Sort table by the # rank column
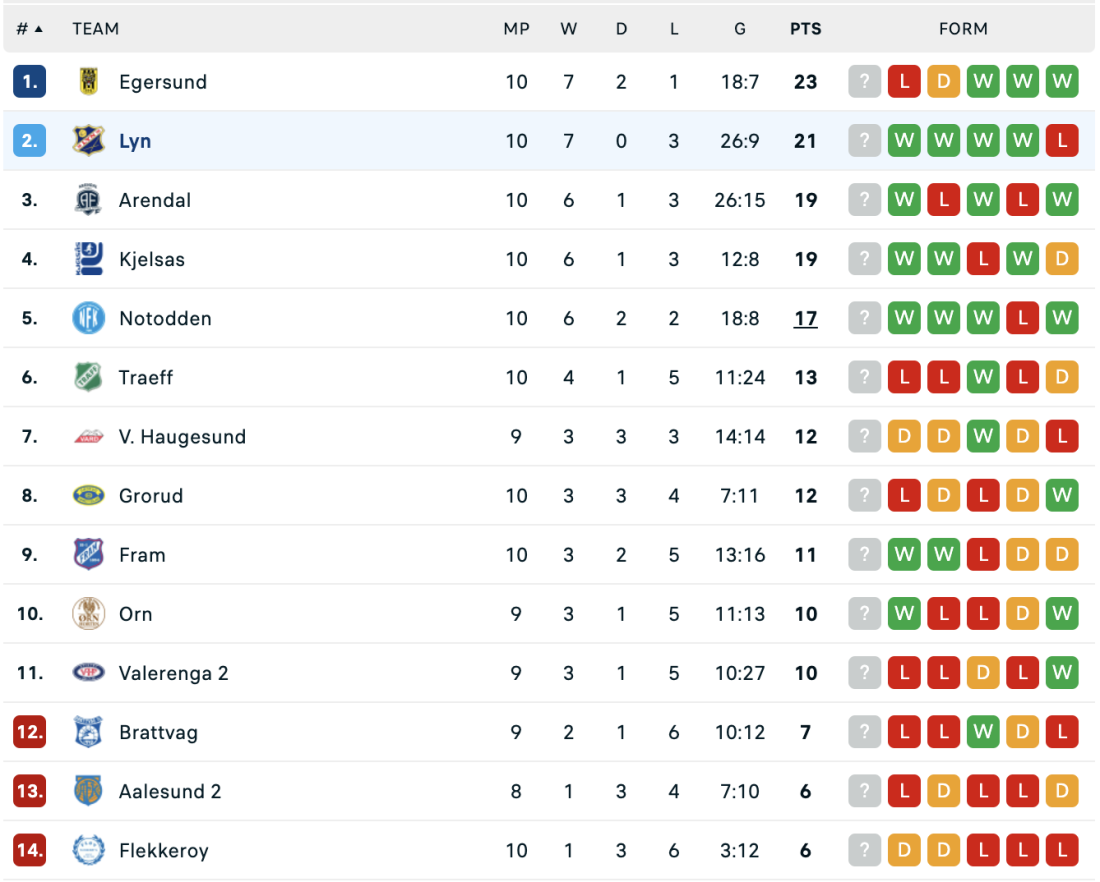The width and height of the screenshot is (1100, 882). (x=29, y=29)
